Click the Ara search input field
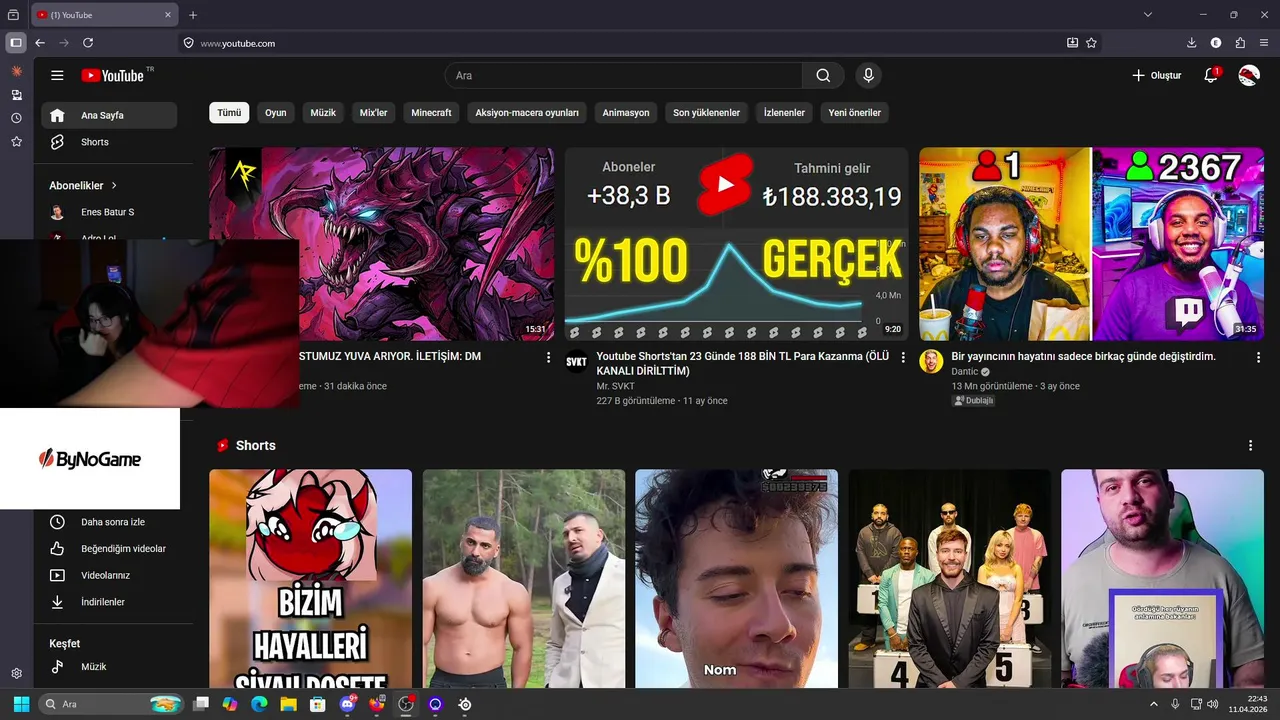The height and width of the screenshot is (720, 1280). (623, 75)
